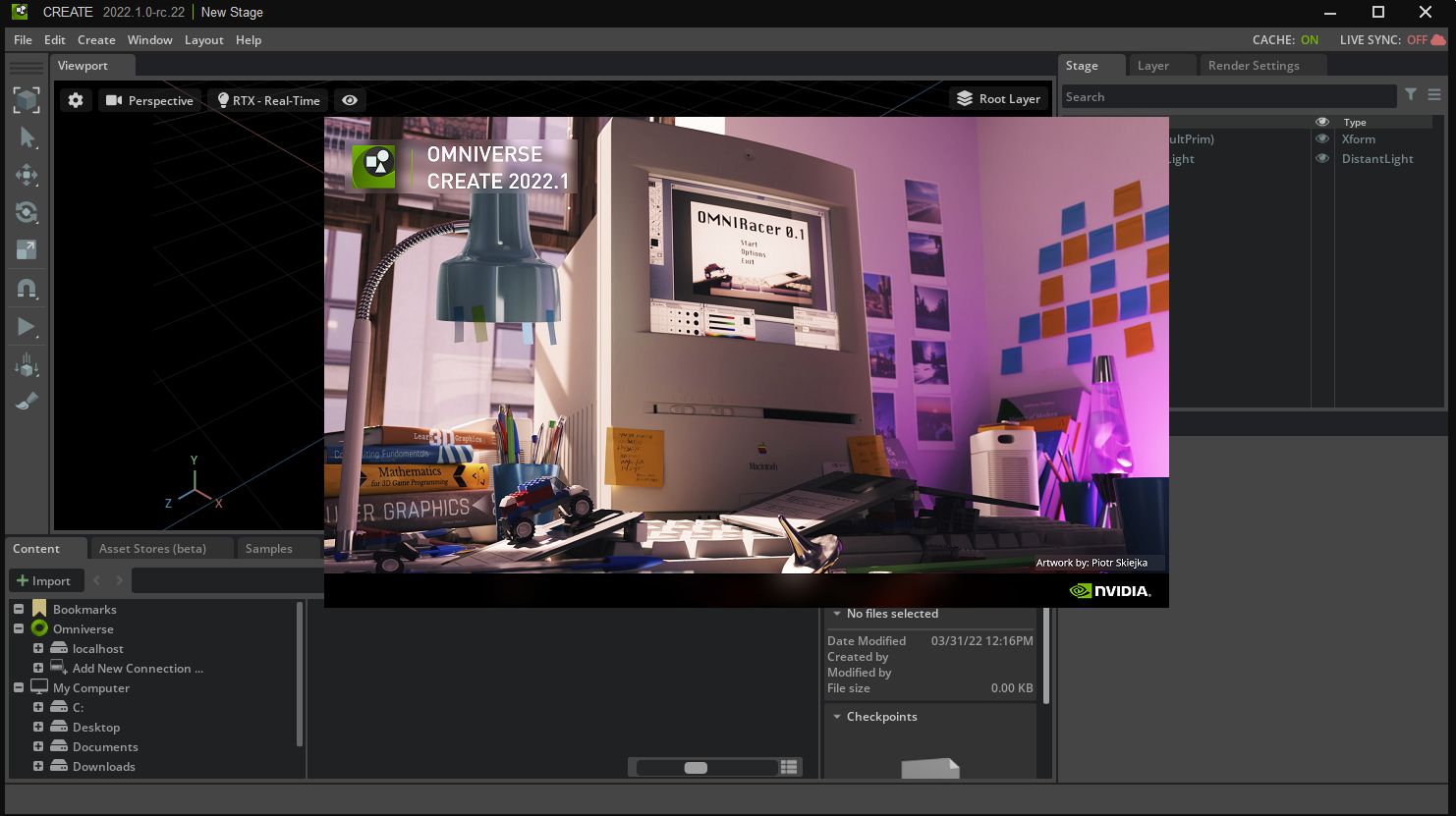
Task: Click the Play simulation button
Action: tap(27, 327)
